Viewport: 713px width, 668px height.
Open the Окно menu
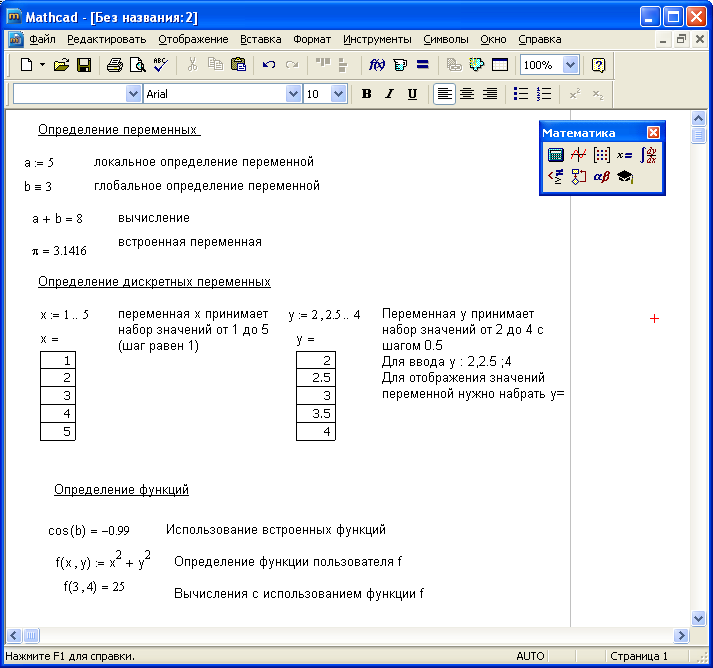point(493,40)
